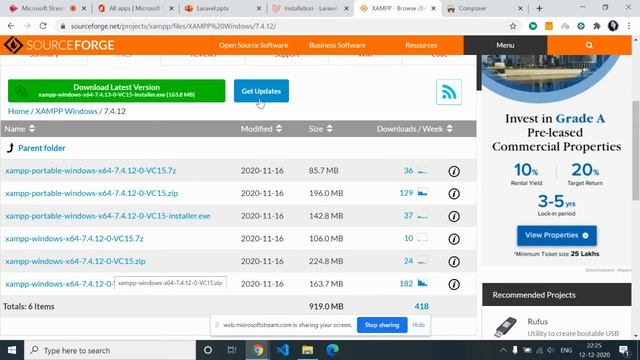
Task: Click the Stop sharing button
Action: click(382, 325)
